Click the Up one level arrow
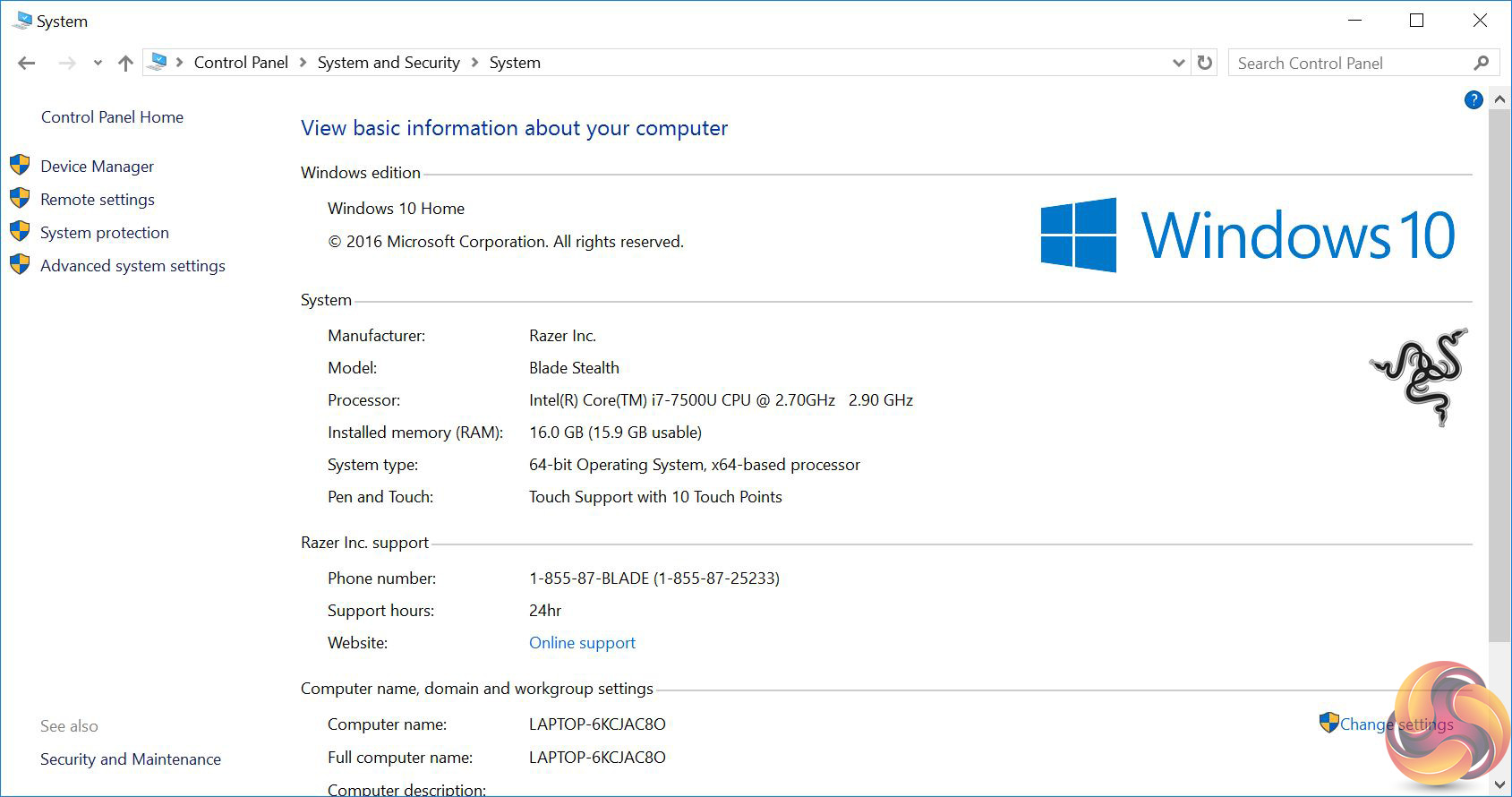 (125, 63)
